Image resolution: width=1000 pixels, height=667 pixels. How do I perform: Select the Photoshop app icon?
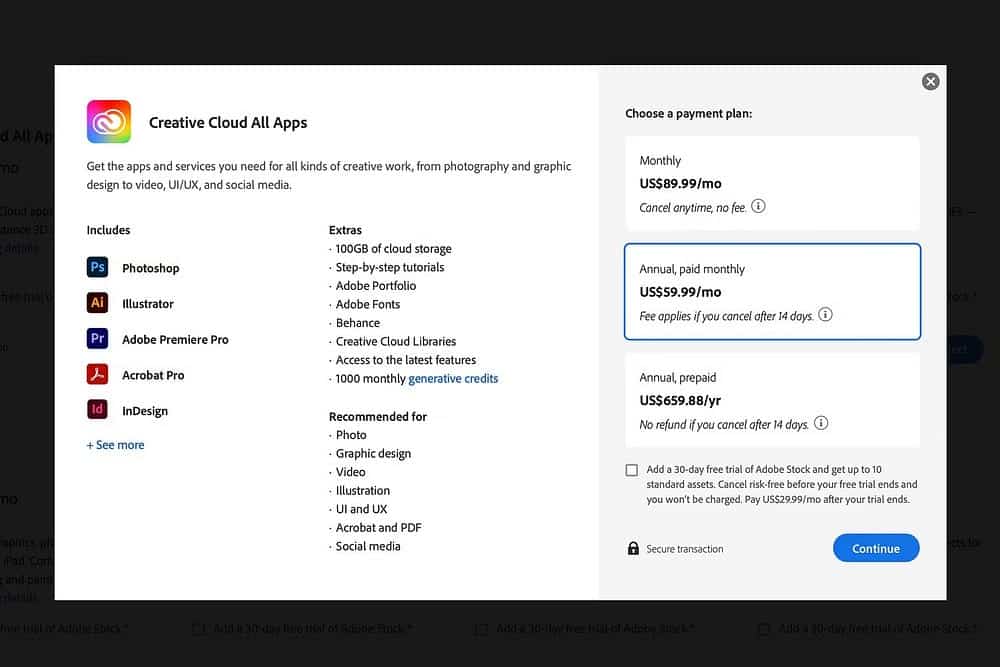pyautogui.click(x=97, y=267)
